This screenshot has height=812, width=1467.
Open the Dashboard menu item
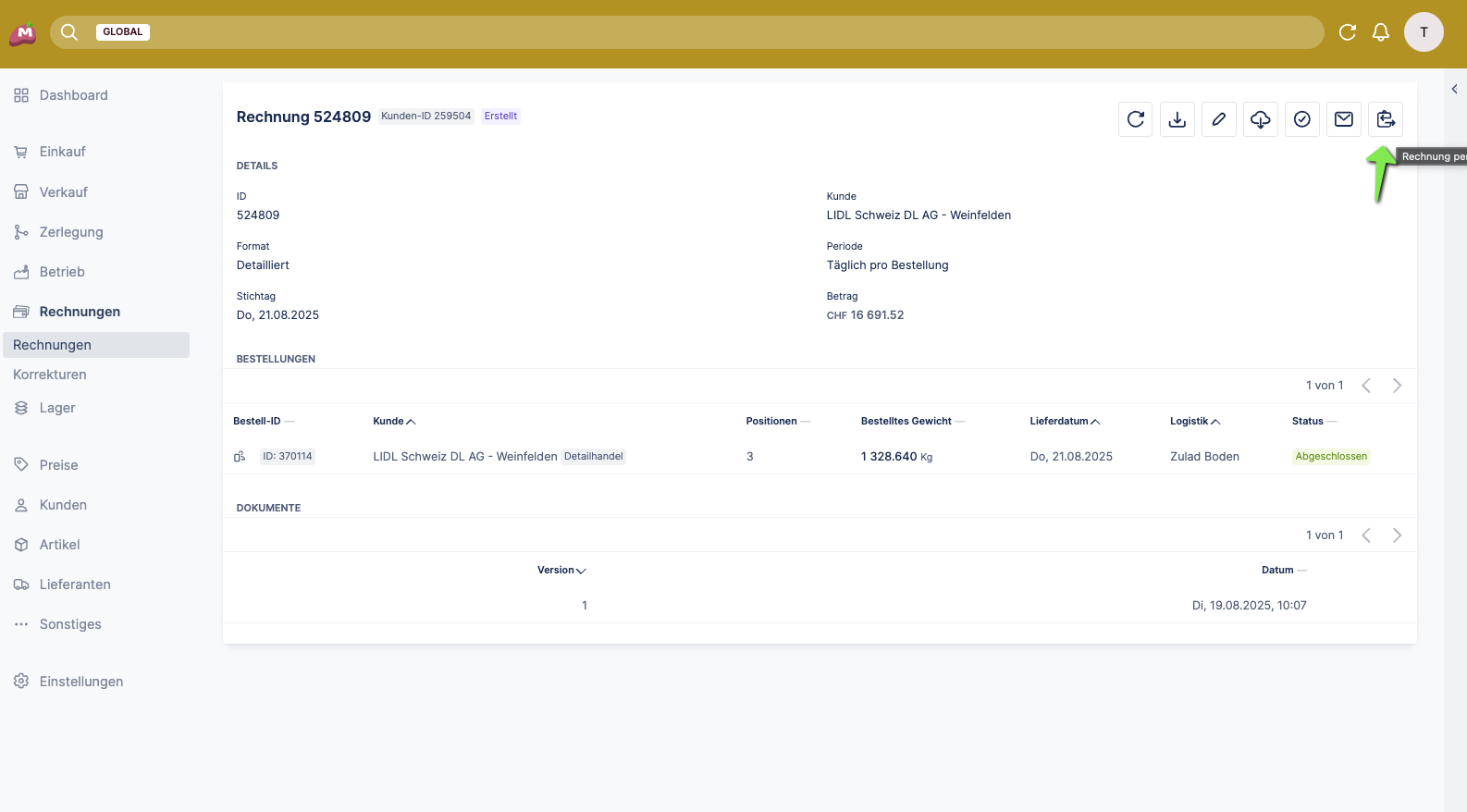(73, 95)
